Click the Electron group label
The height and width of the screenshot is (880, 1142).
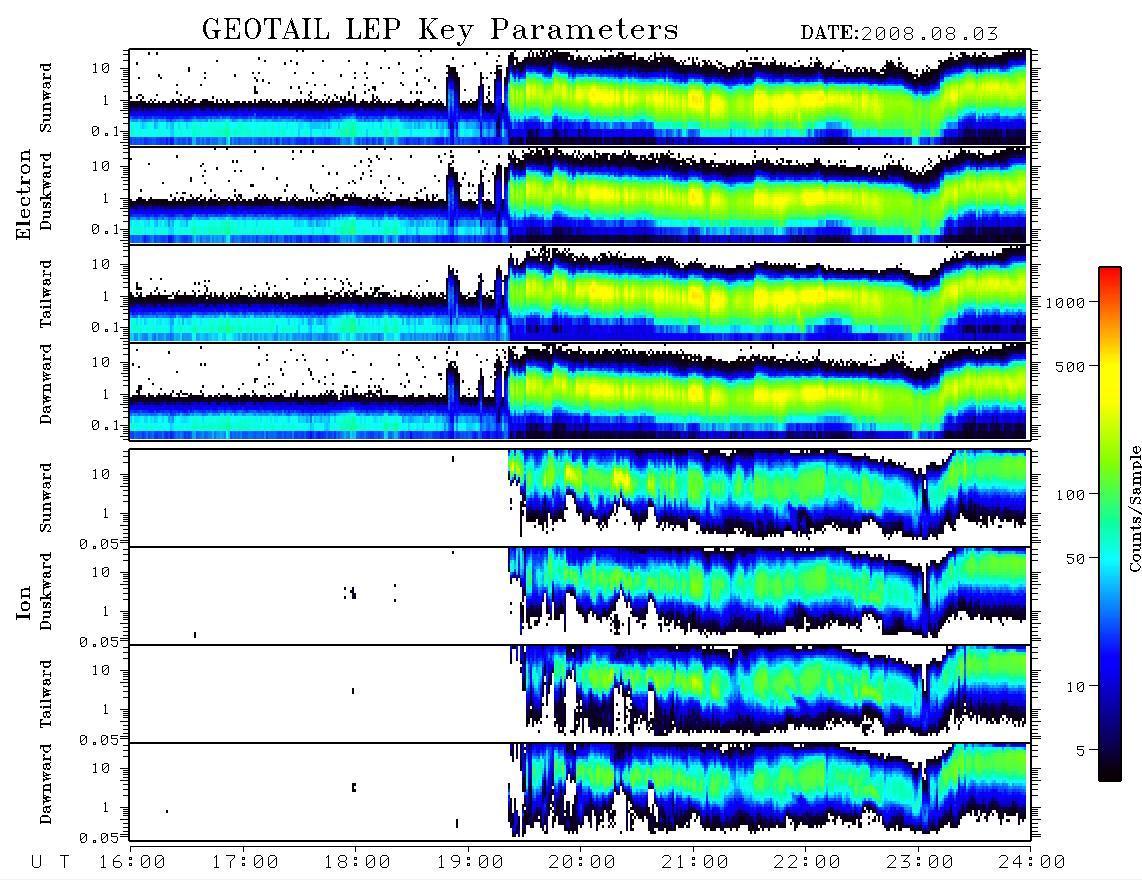[23, 194]
